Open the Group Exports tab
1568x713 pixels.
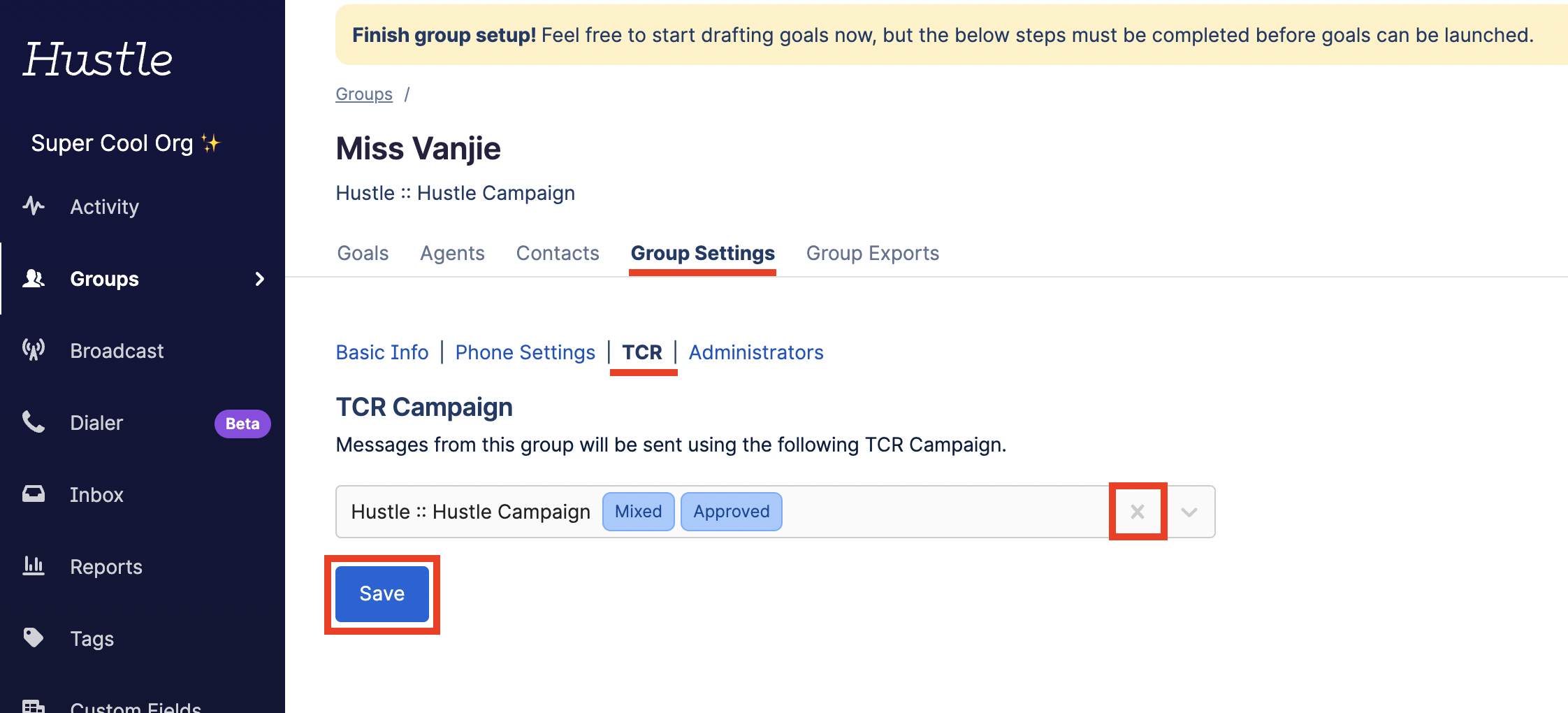pyautogui.click(x=872, y=253)
